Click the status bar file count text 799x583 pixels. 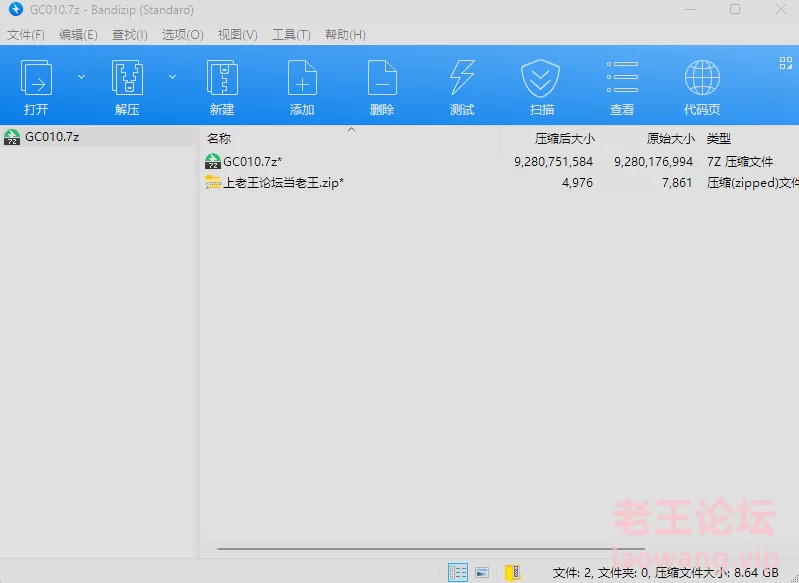665,572
